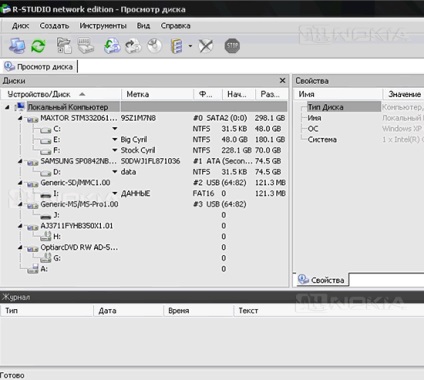
Task: Click the Текст column header in Журнал
Action: [329, 311]
